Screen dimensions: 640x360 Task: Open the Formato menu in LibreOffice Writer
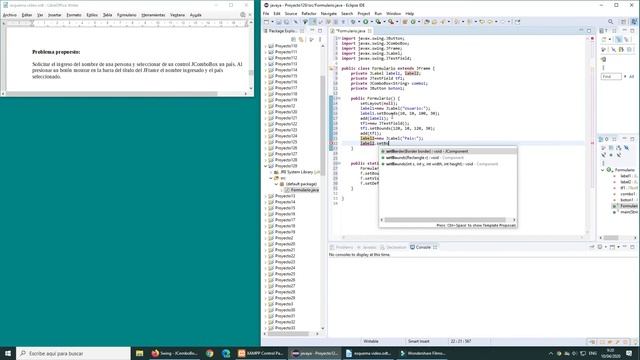click(74, 15)
